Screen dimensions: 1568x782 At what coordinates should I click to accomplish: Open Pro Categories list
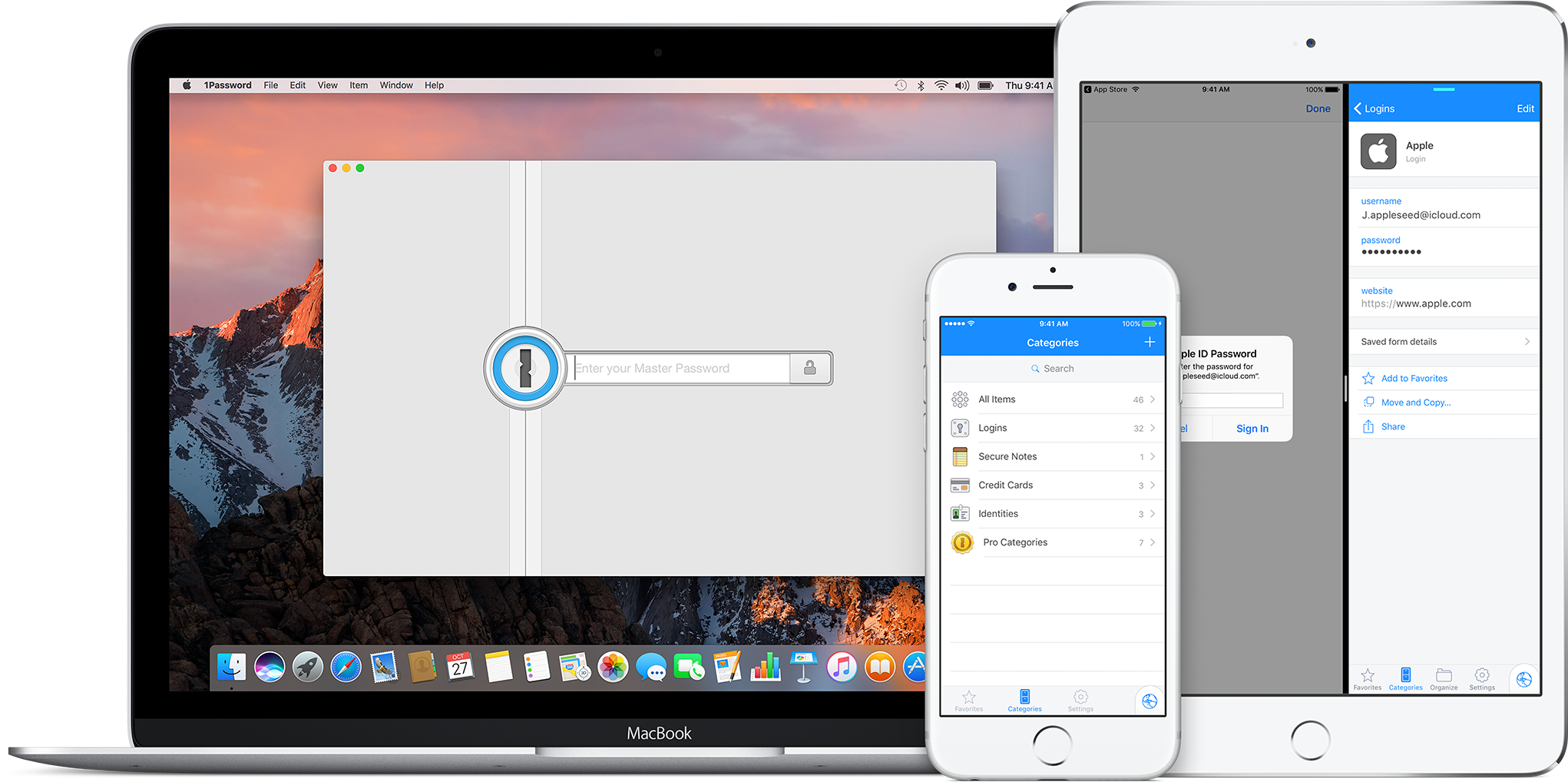pos(1052,542)
